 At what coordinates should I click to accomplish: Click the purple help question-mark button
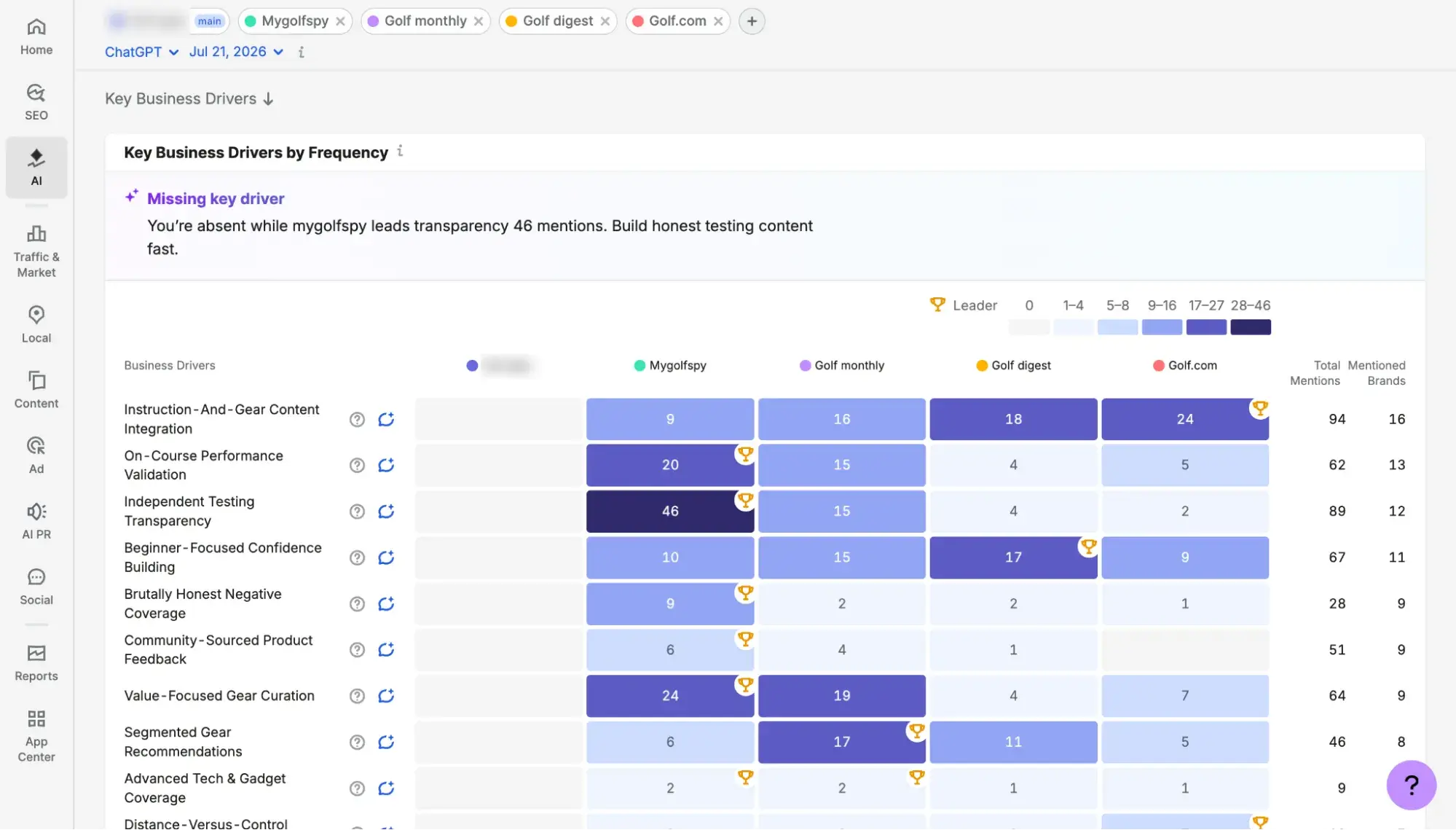click(x=1411, y=785)
